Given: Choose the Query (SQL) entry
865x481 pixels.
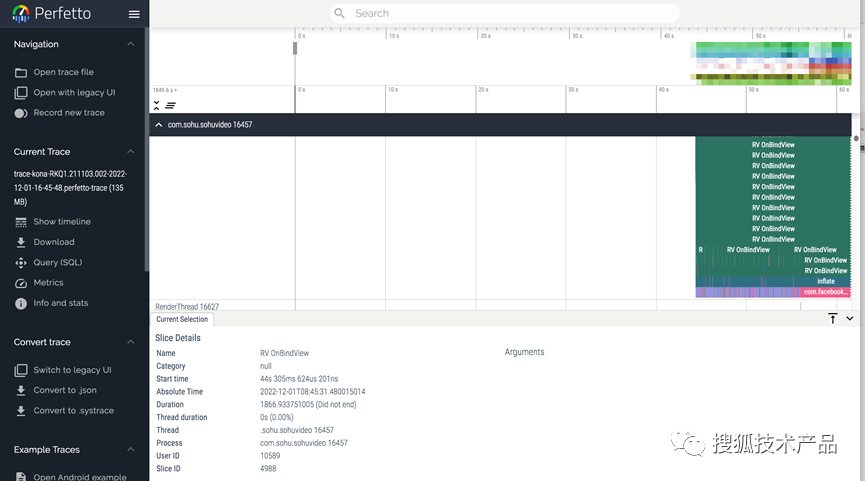Looking at the screenshot, I should pos(57,263).
